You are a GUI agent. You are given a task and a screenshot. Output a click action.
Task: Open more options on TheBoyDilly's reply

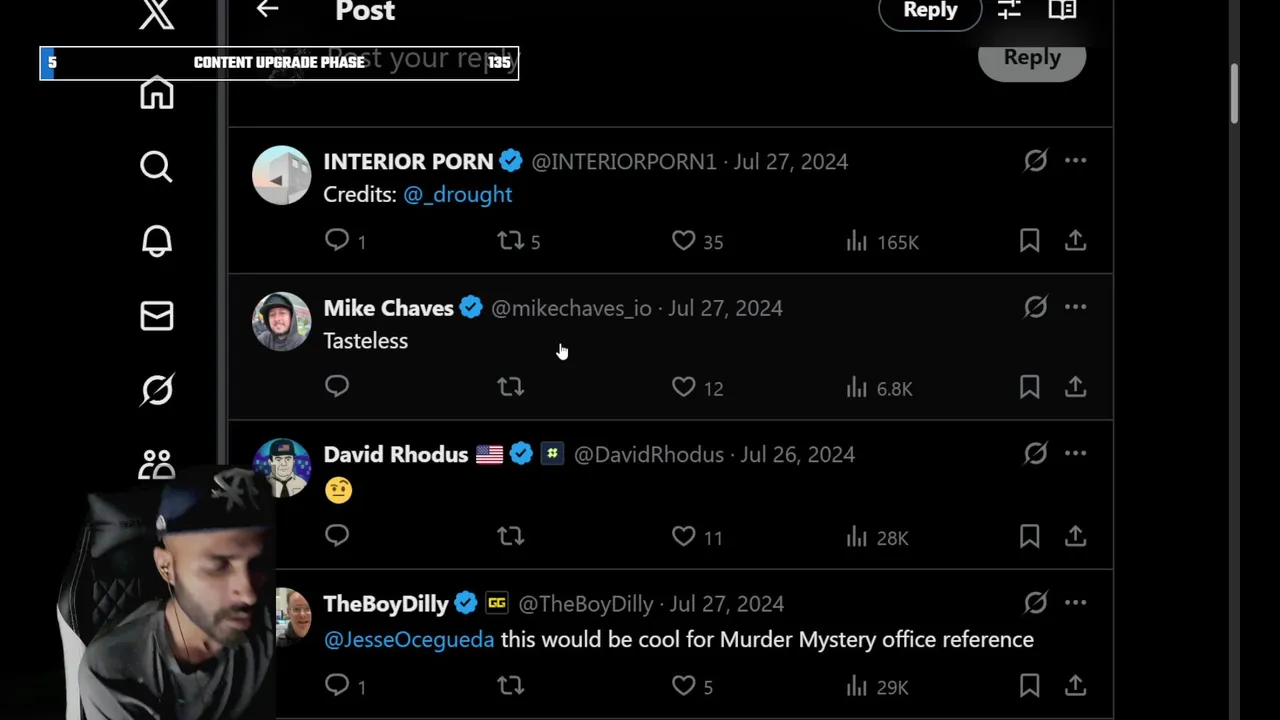(1075, 603)
